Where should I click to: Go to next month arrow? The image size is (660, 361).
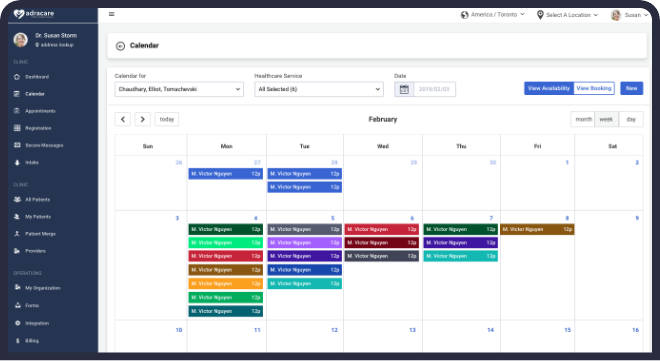(143, 119)
